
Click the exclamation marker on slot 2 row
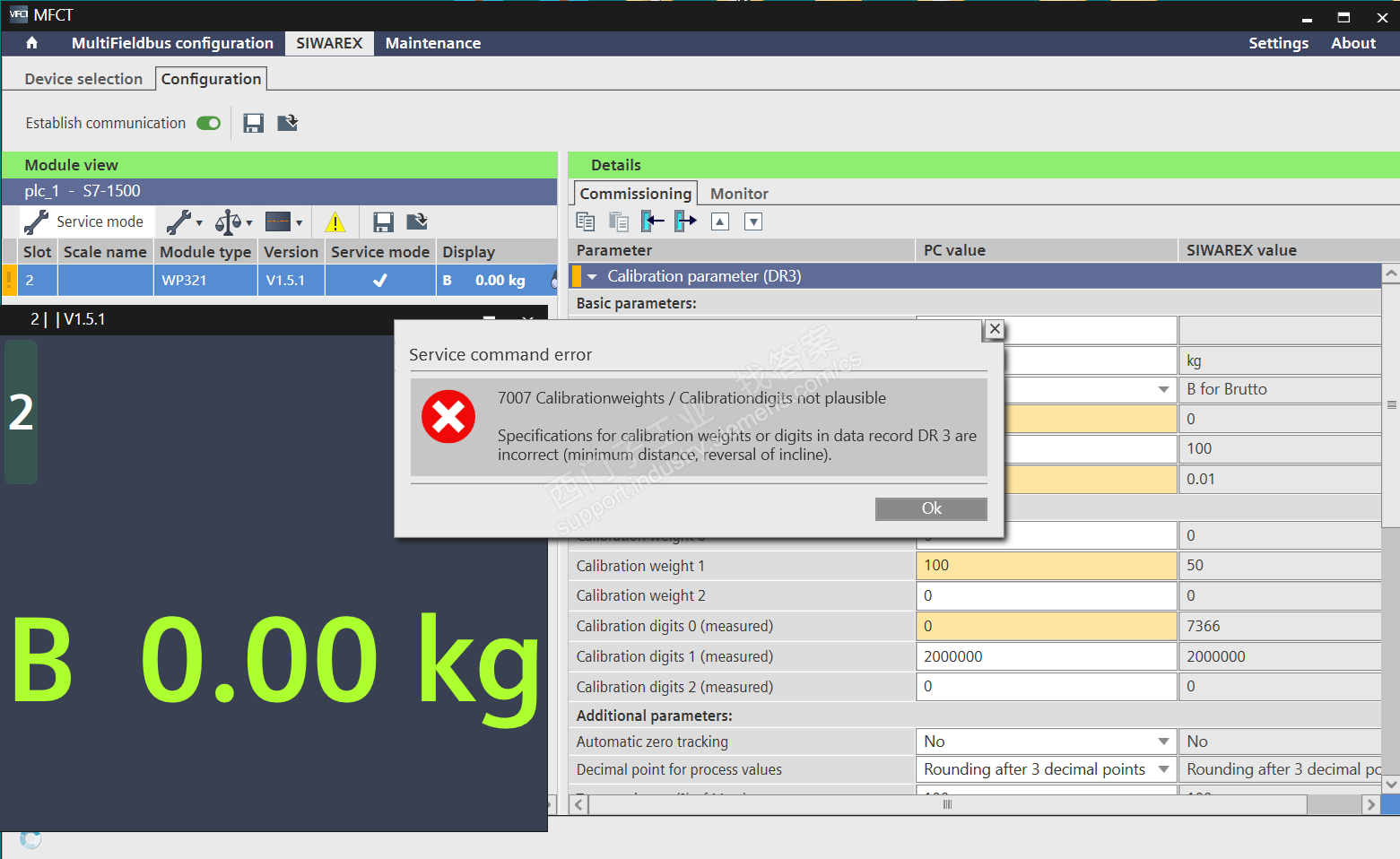click(9, 280)
